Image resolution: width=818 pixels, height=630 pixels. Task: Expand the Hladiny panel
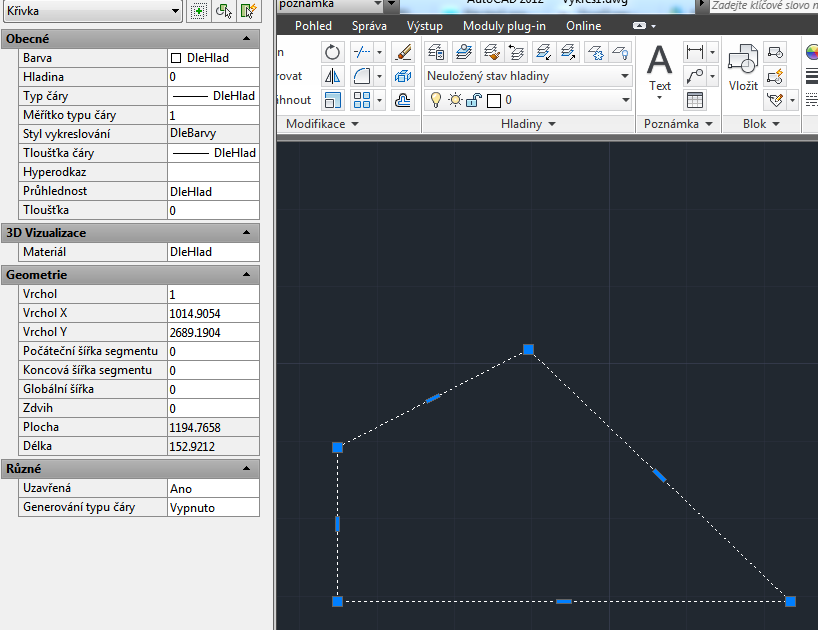pyautogui.click(x=528, y=124)
